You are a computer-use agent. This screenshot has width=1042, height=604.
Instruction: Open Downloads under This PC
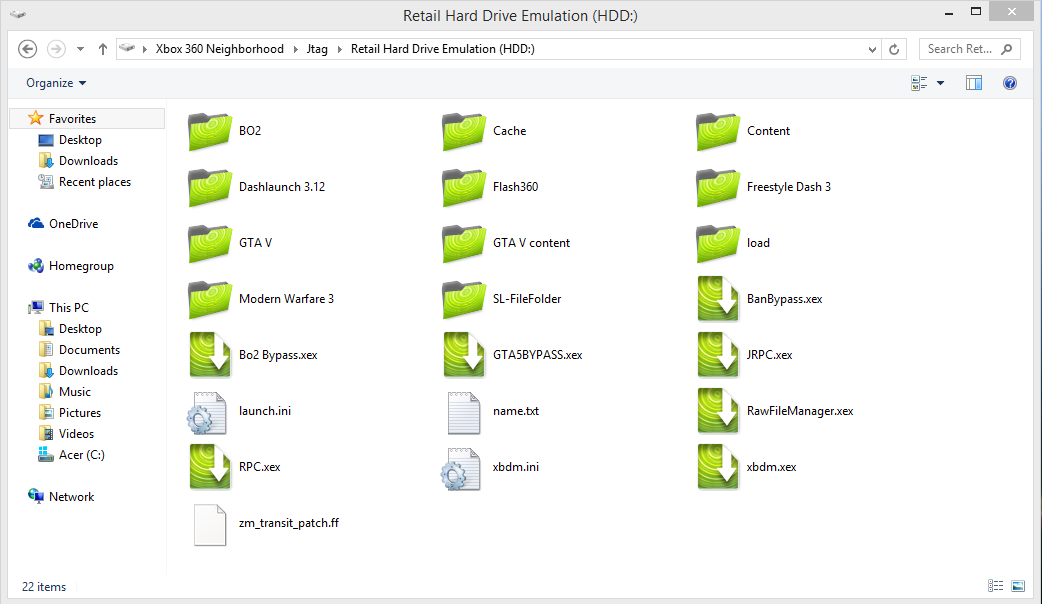point(88,371)
